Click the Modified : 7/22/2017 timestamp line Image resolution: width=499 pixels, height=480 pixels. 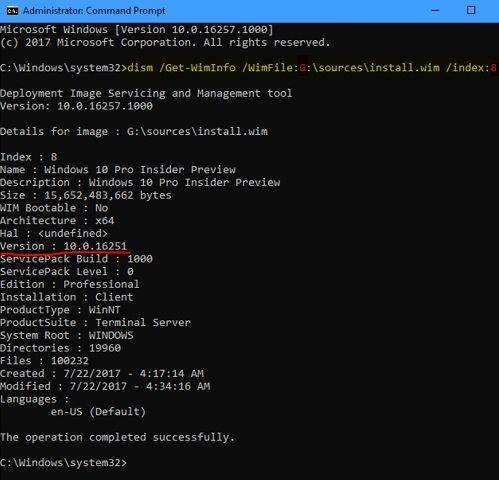105,386
